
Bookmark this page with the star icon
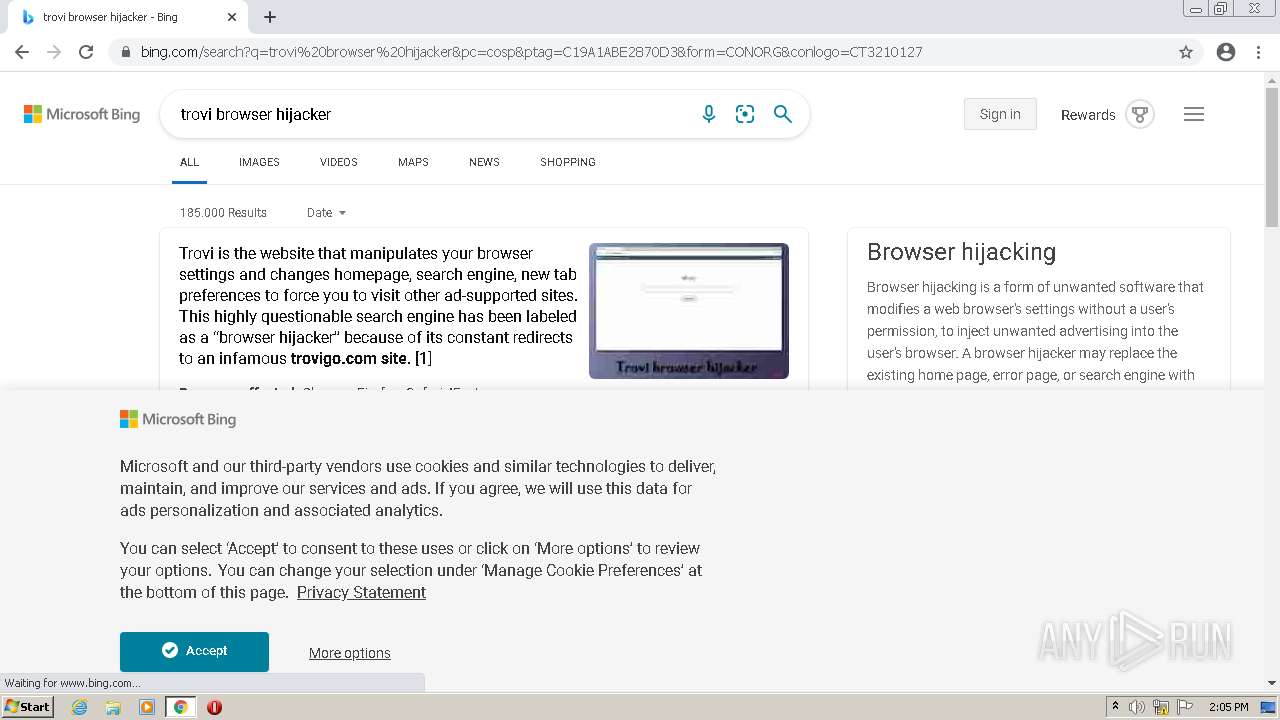(1186, 52)
